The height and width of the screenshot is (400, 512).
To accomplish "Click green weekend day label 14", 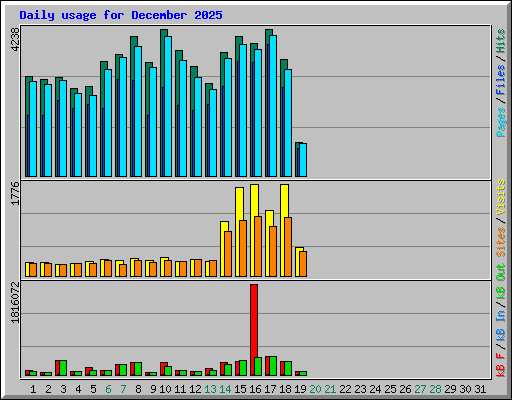I will [x=225, y=389].
